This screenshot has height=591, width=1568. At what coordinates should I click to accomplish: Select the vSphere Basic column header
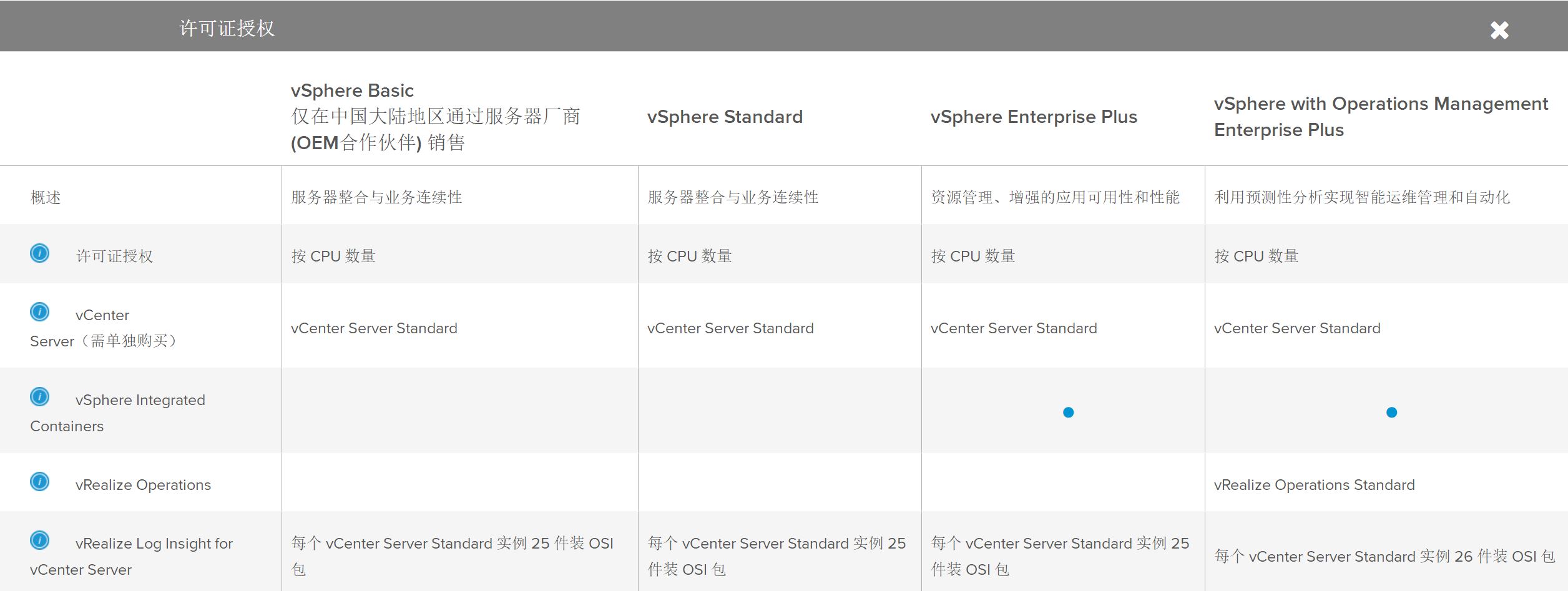coord(352,91)
